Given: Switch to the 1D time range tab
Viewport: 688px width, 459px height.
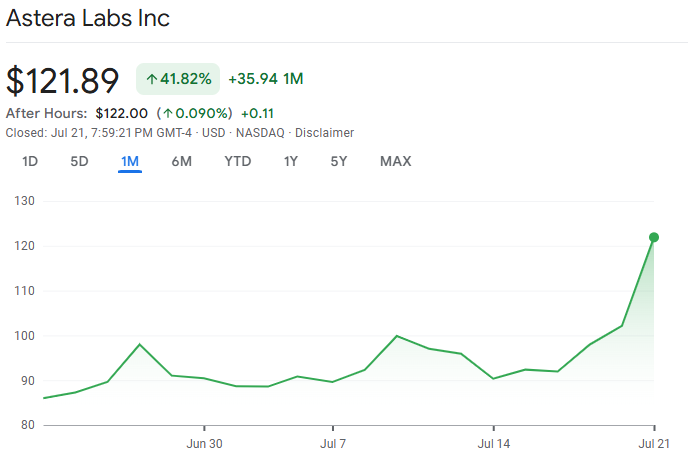Looking at the screenshot, I should pyautogui.click(x=30, y=161).
